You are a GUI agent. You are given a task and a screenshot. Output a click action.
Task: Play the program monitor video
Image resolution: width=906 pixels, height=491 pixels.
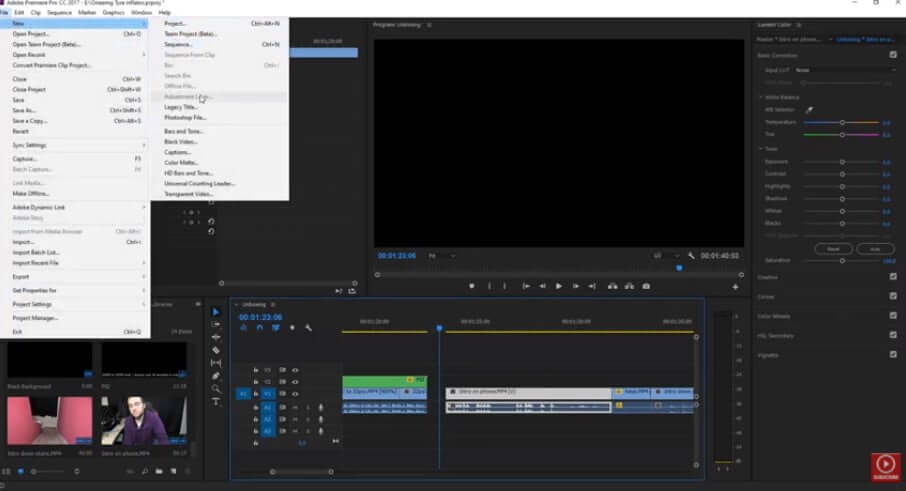click(559, 286)
